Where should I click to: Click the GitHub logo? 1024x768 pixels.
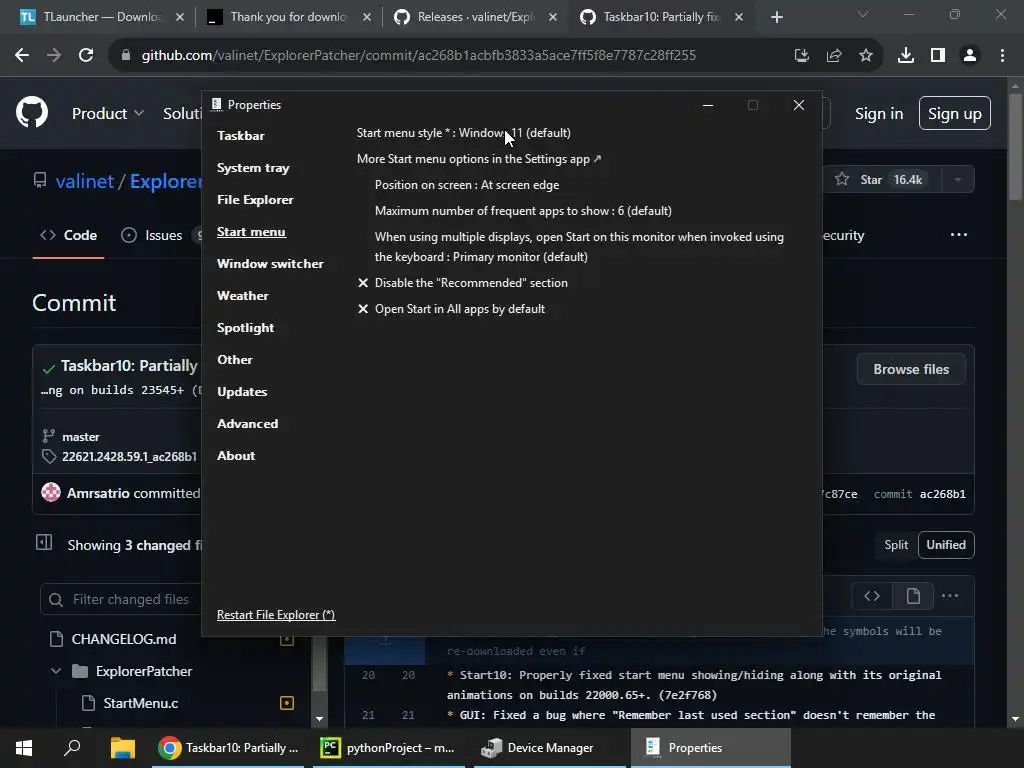32,113
